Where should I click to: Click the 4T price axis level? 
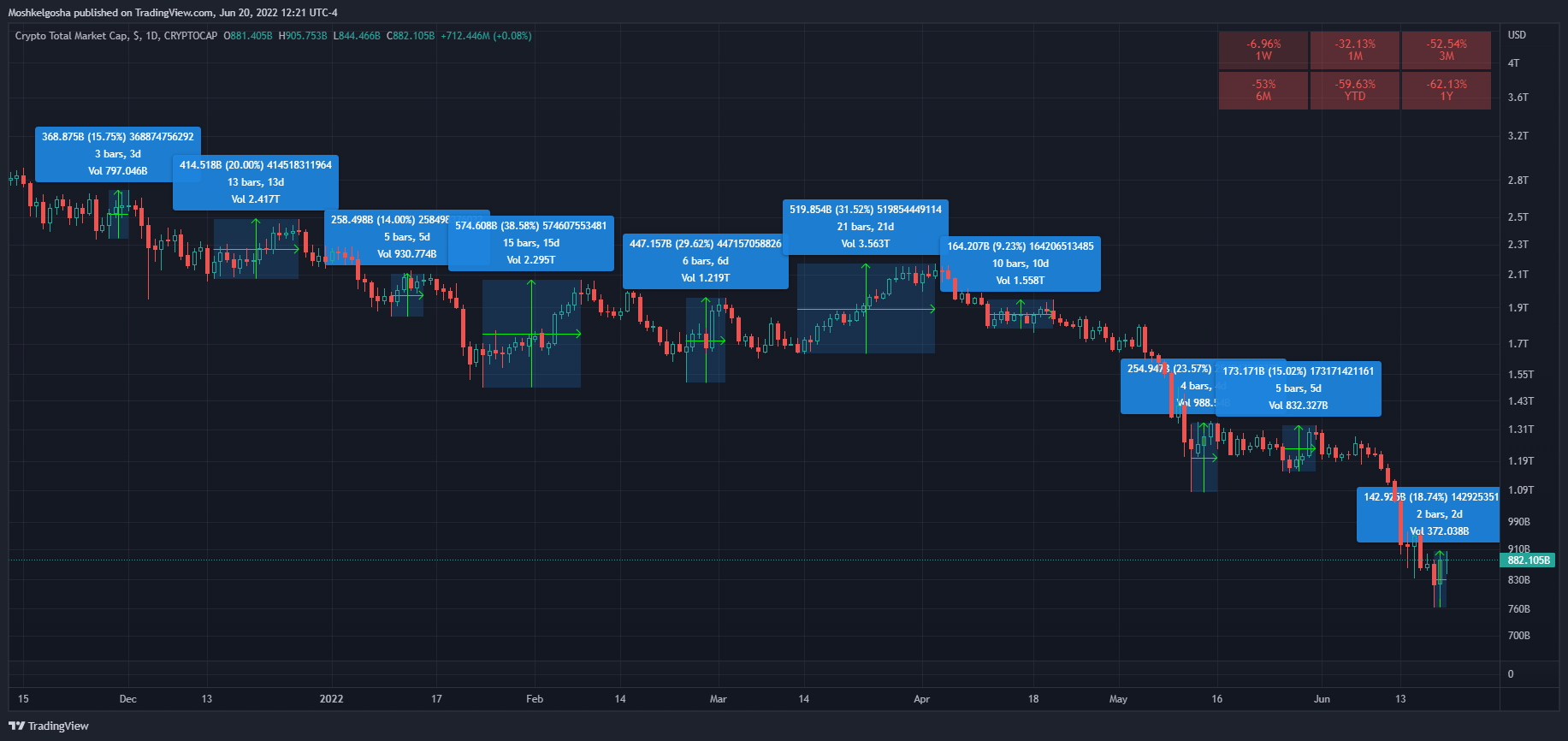point(1514,63)
